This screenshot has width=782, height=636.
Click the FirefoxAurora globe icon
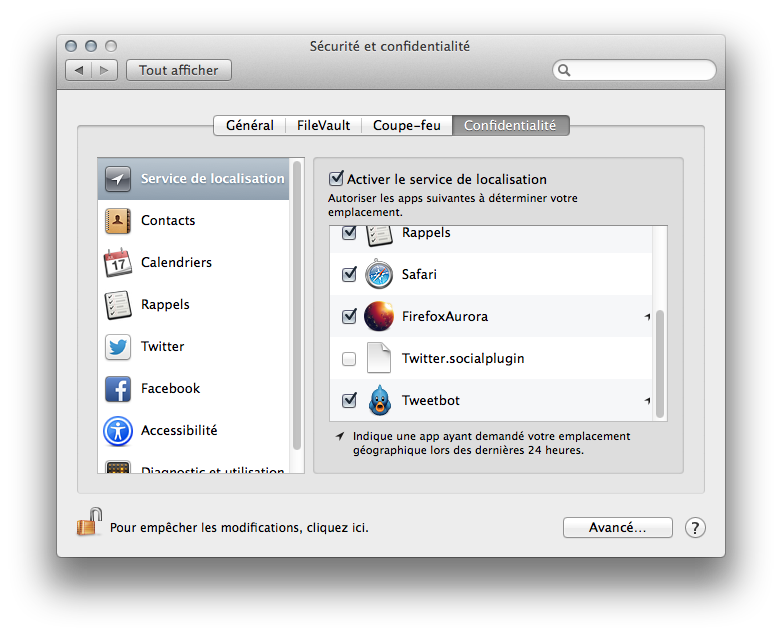click(379, 316)
